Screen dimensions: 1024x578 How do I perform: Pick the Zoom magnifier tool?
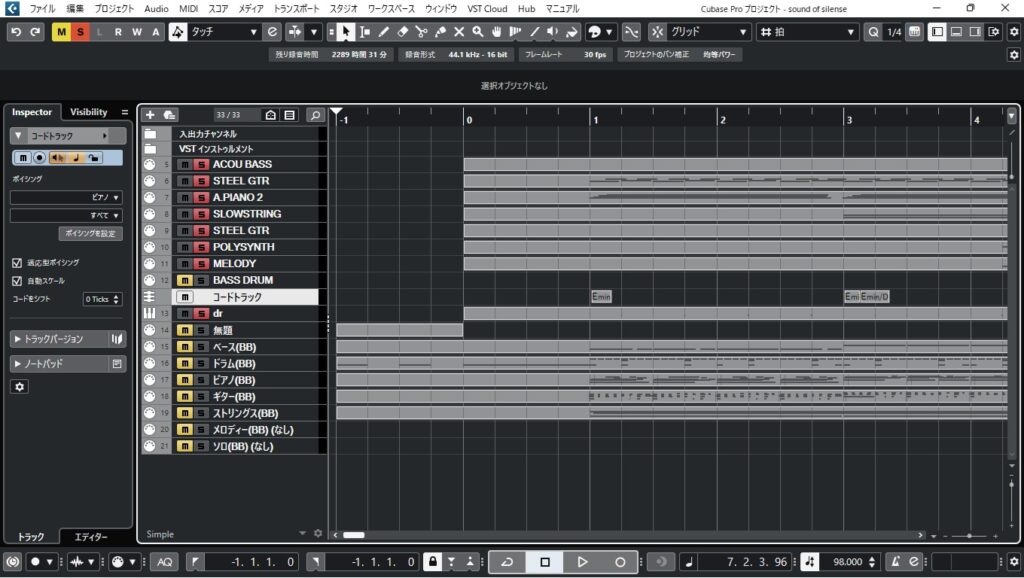[479, 32]
